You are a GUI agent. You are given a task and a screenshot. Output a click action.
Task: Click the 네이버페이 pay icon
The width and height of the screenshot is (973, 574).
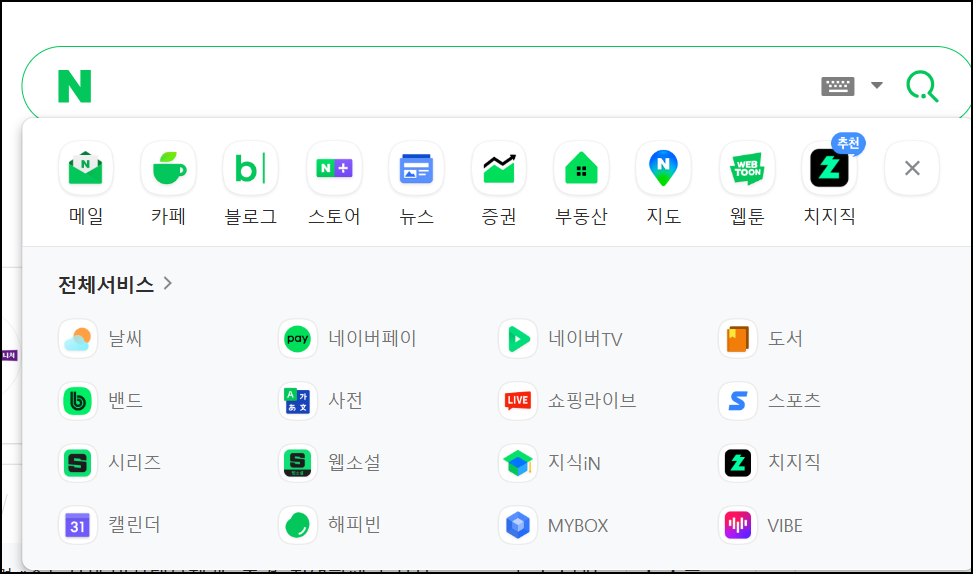[297, 338]
